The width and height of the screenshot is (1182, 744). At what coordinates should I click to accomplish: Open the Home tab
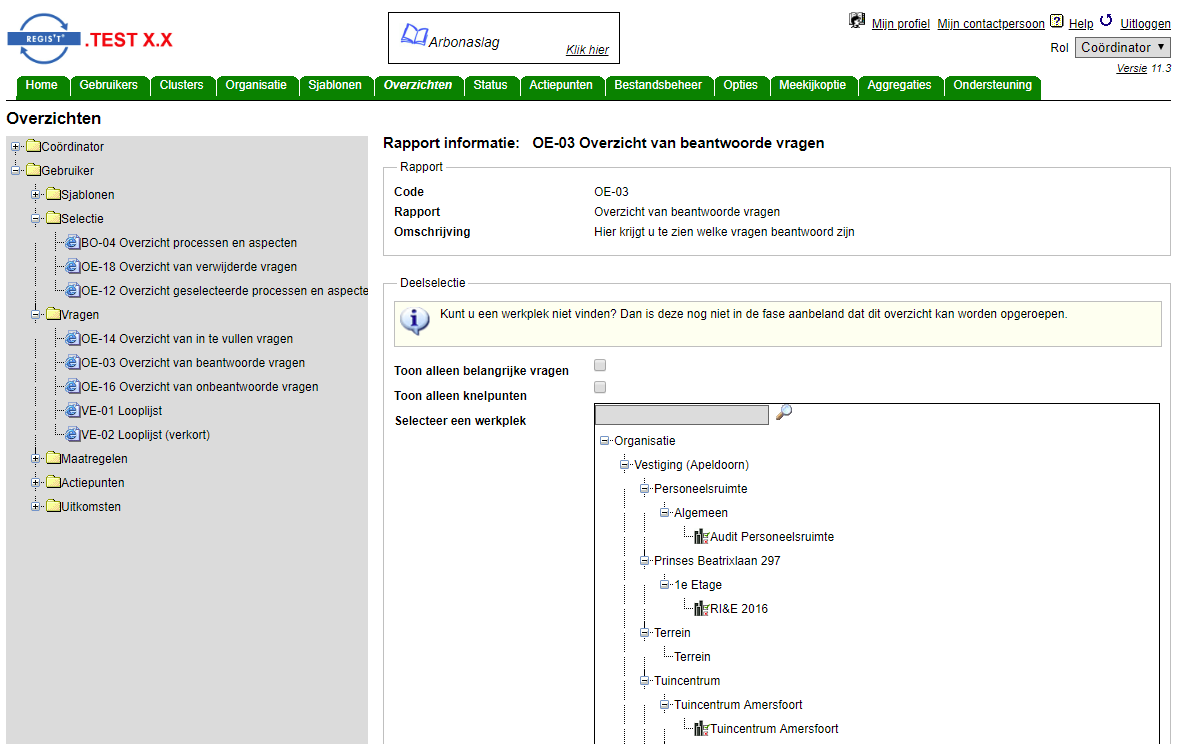coord(41,86)
